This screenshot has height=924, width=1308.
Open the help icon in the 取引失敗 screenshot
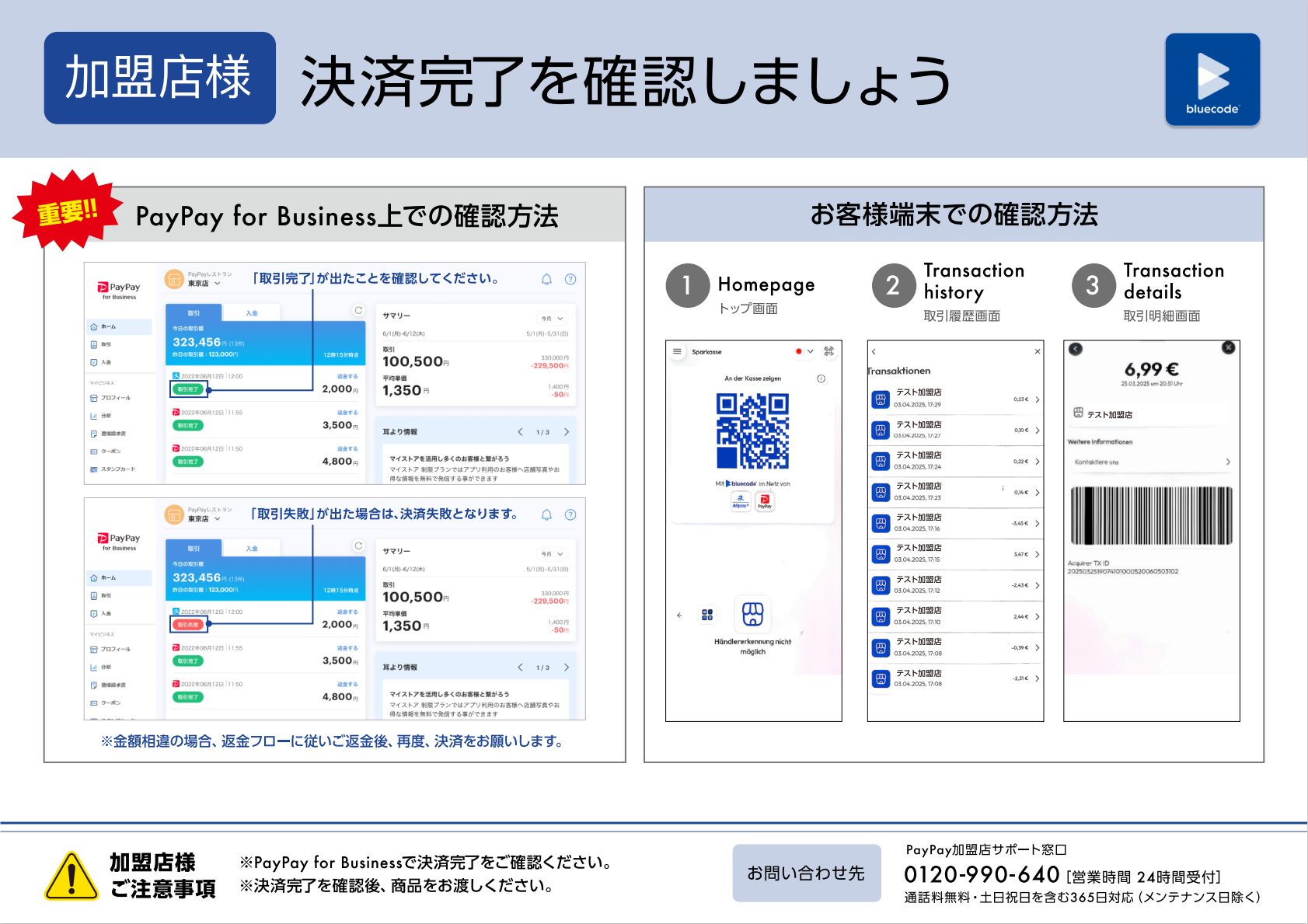pos(570,514)
